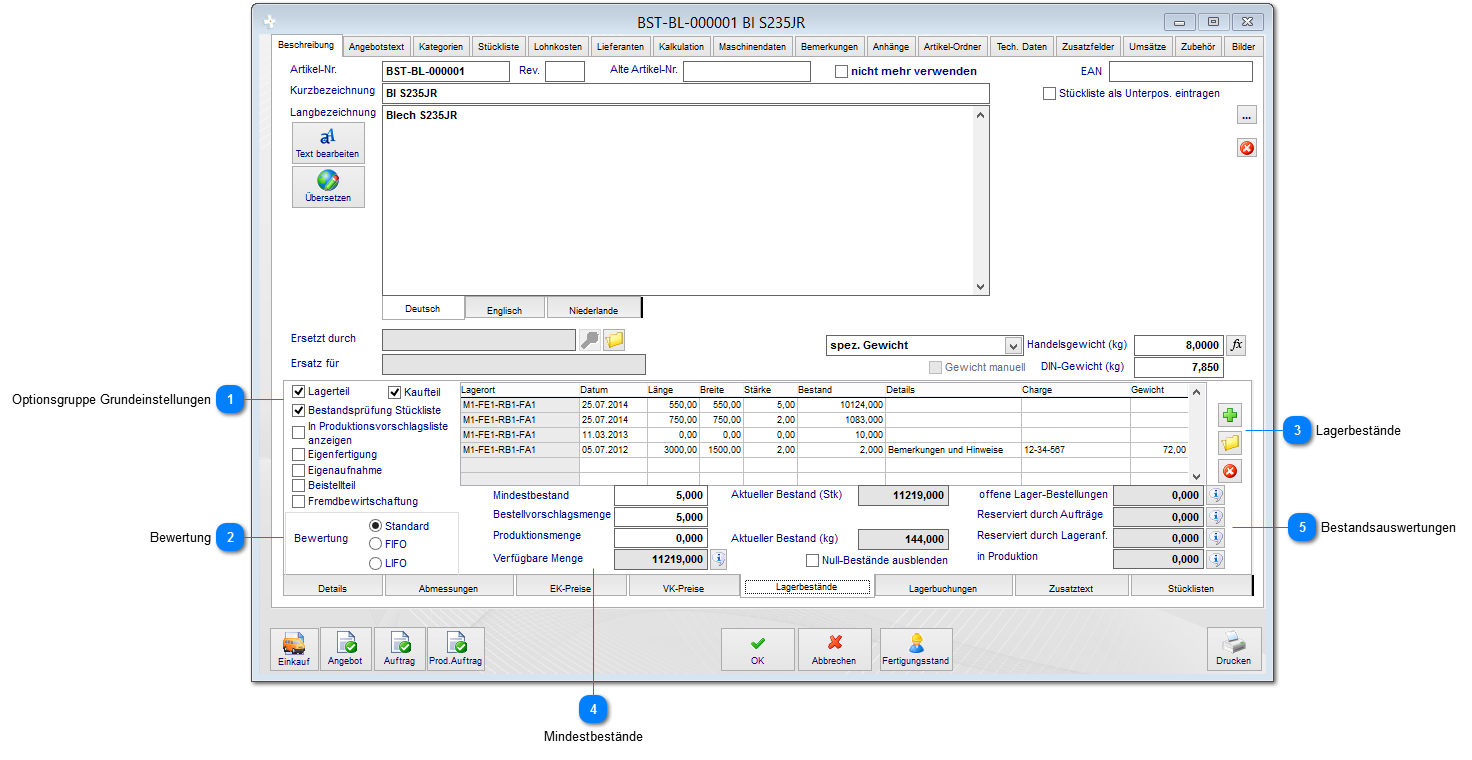Enable the Fremdbewirtschaftung checkbox

pos(298,501)
